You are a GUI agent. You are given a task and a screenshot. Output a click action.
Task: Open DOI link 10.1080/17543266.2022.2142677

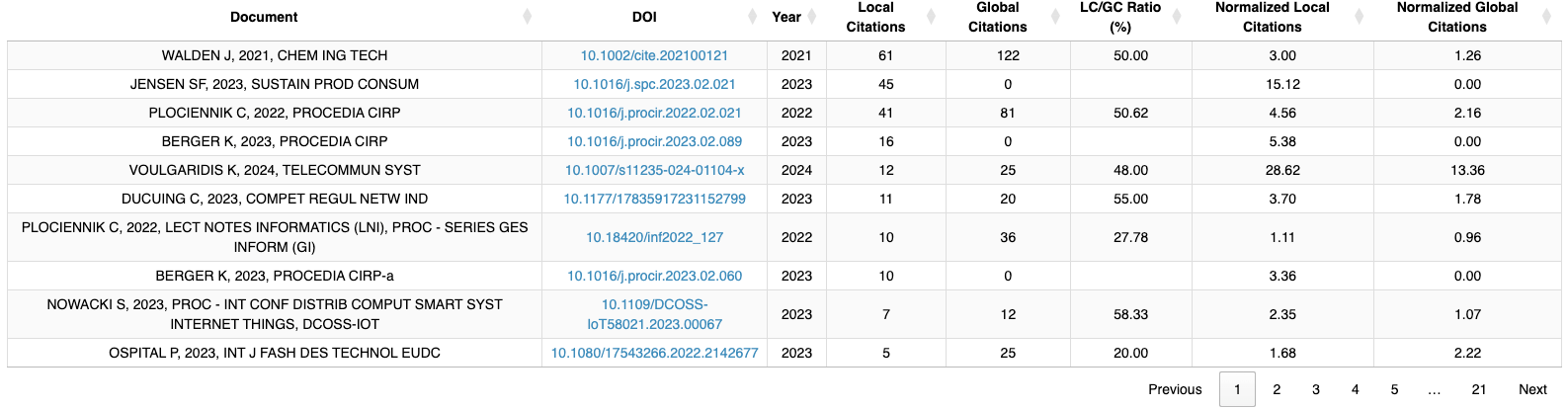(x=654, y=353)
